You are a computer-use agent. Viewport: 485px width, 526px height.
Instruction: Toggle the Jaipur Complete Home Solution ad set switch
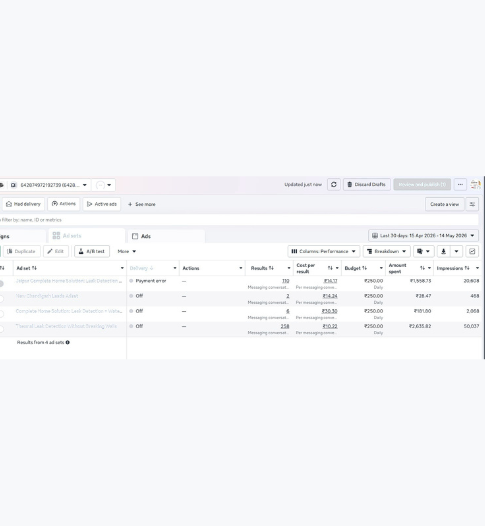tap(1, 284)
